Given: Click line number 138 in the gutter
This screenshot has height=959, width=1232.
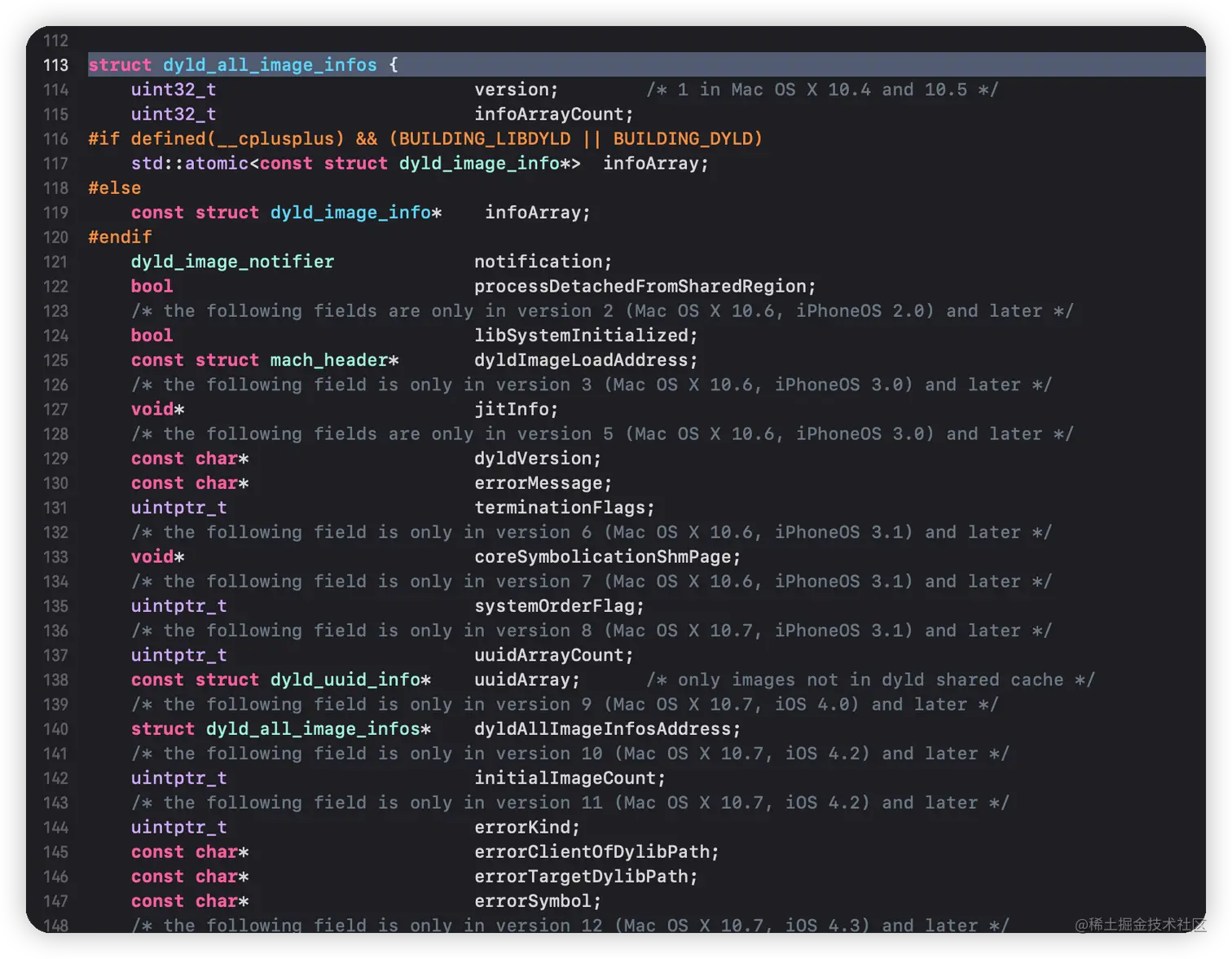Looking at the screenshot, I should (56, 680).
